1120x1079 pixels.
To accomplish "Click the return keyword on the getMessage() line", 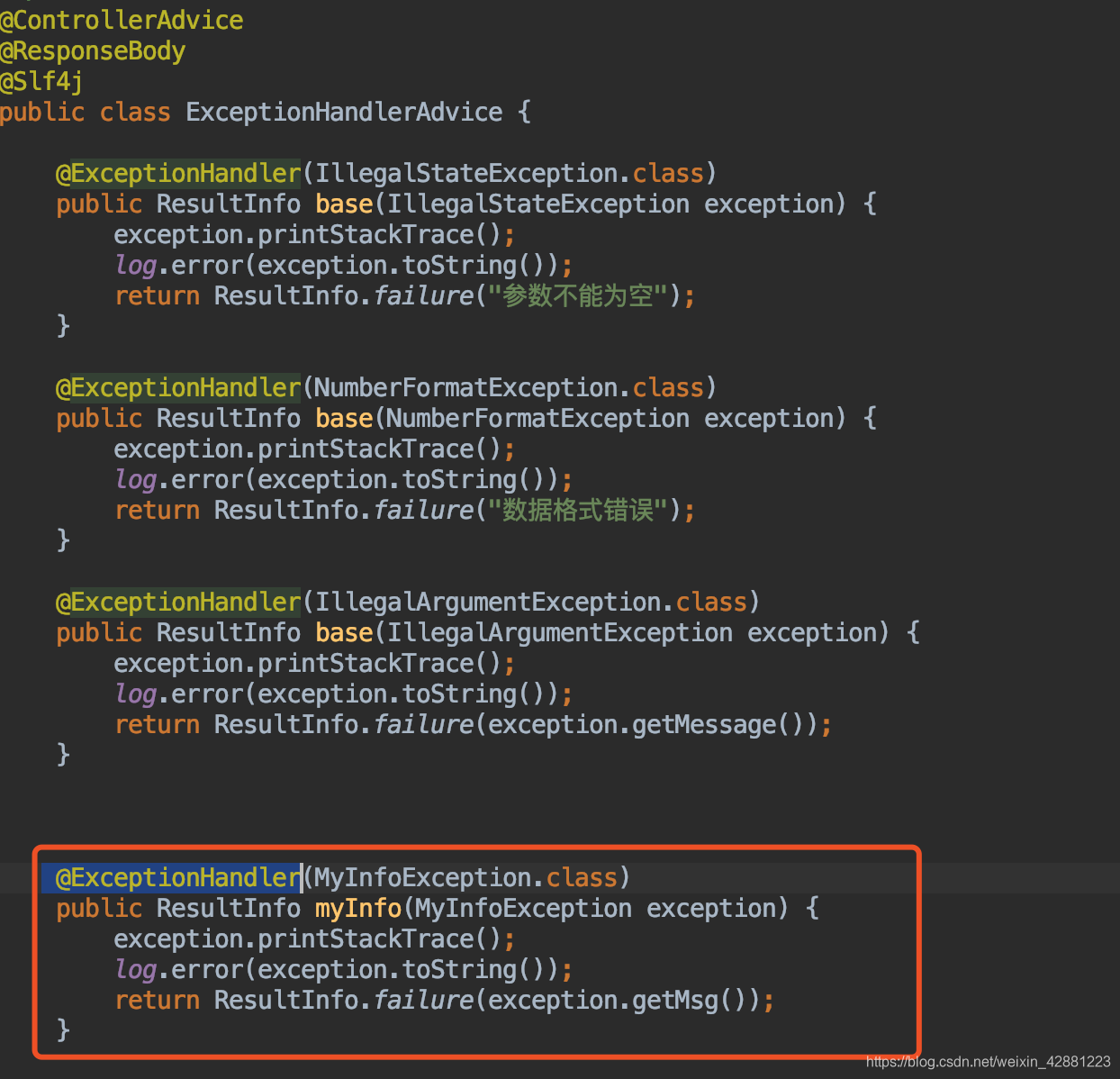I will click(x=158, y=724).
